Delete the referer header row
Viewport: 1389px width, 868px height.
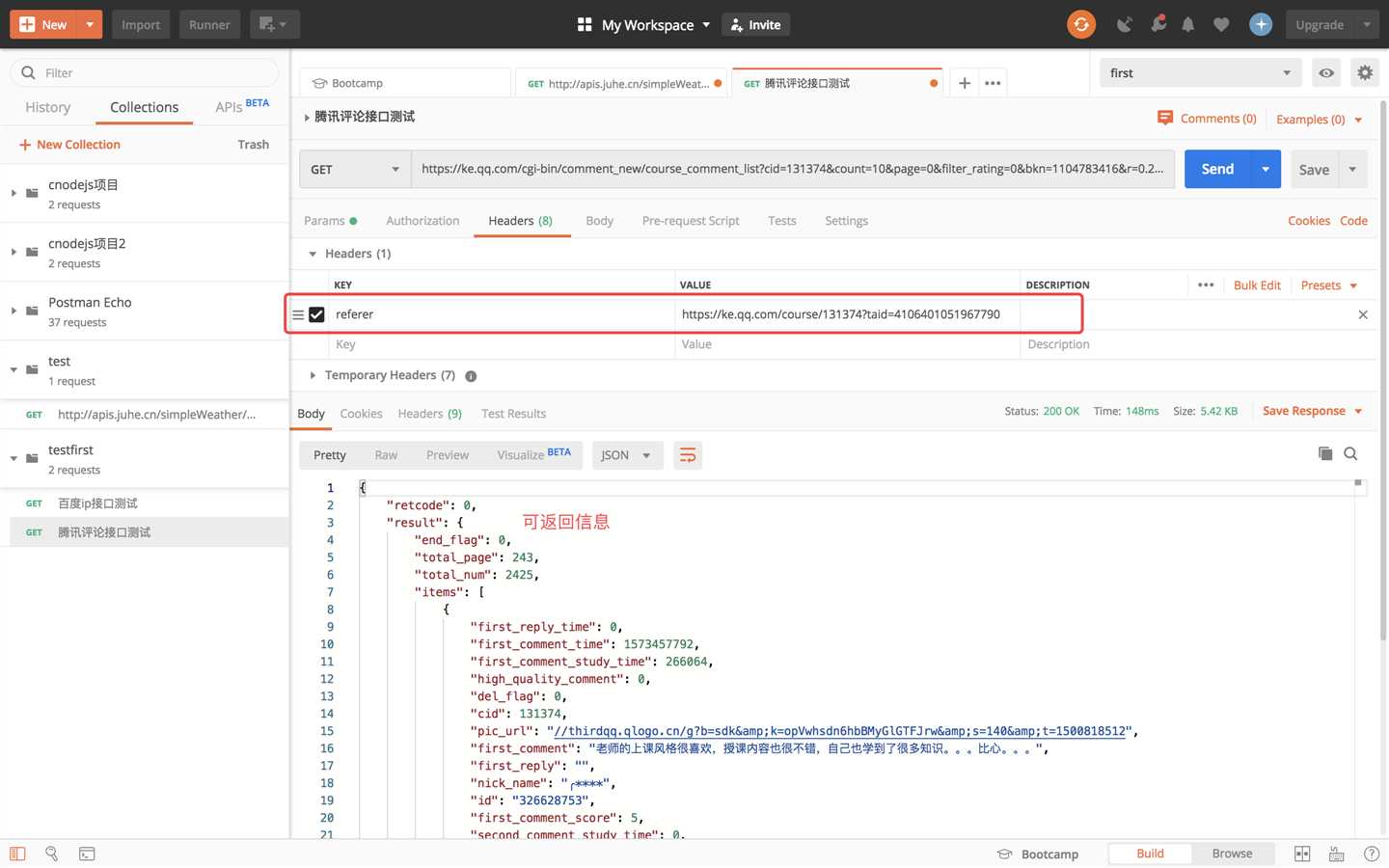tap(1363, 314)
